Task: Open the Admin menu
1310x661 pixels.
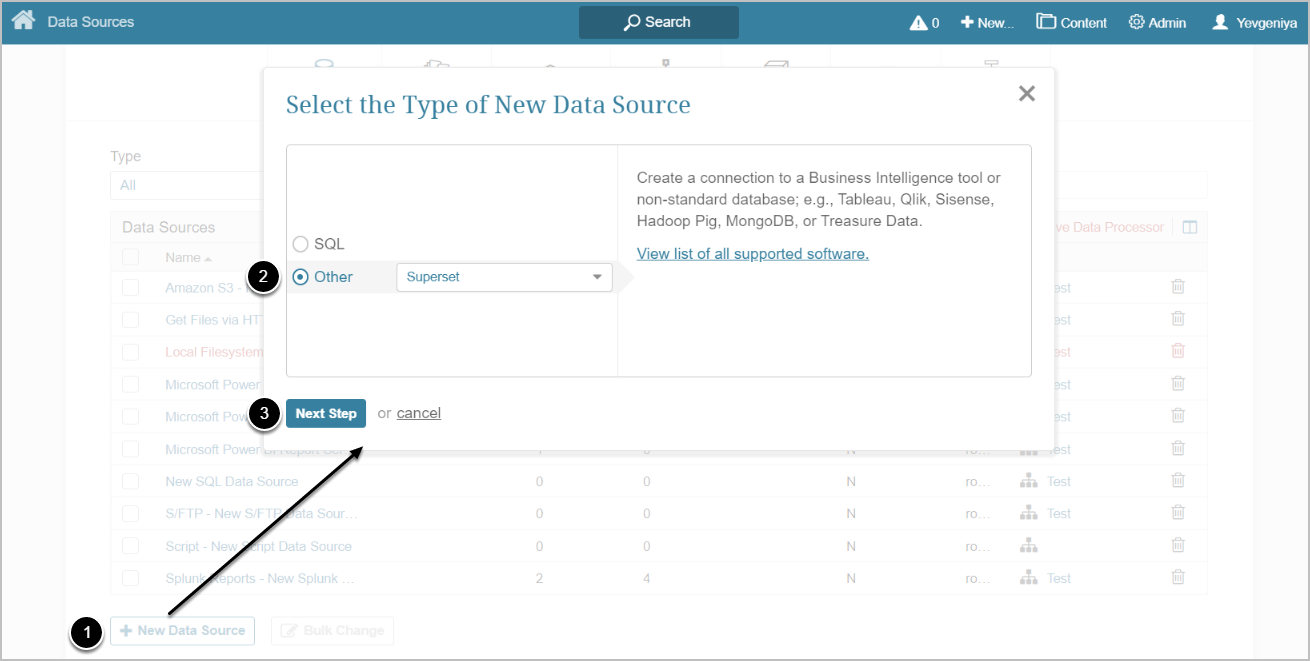Action: pos(1157,22)
